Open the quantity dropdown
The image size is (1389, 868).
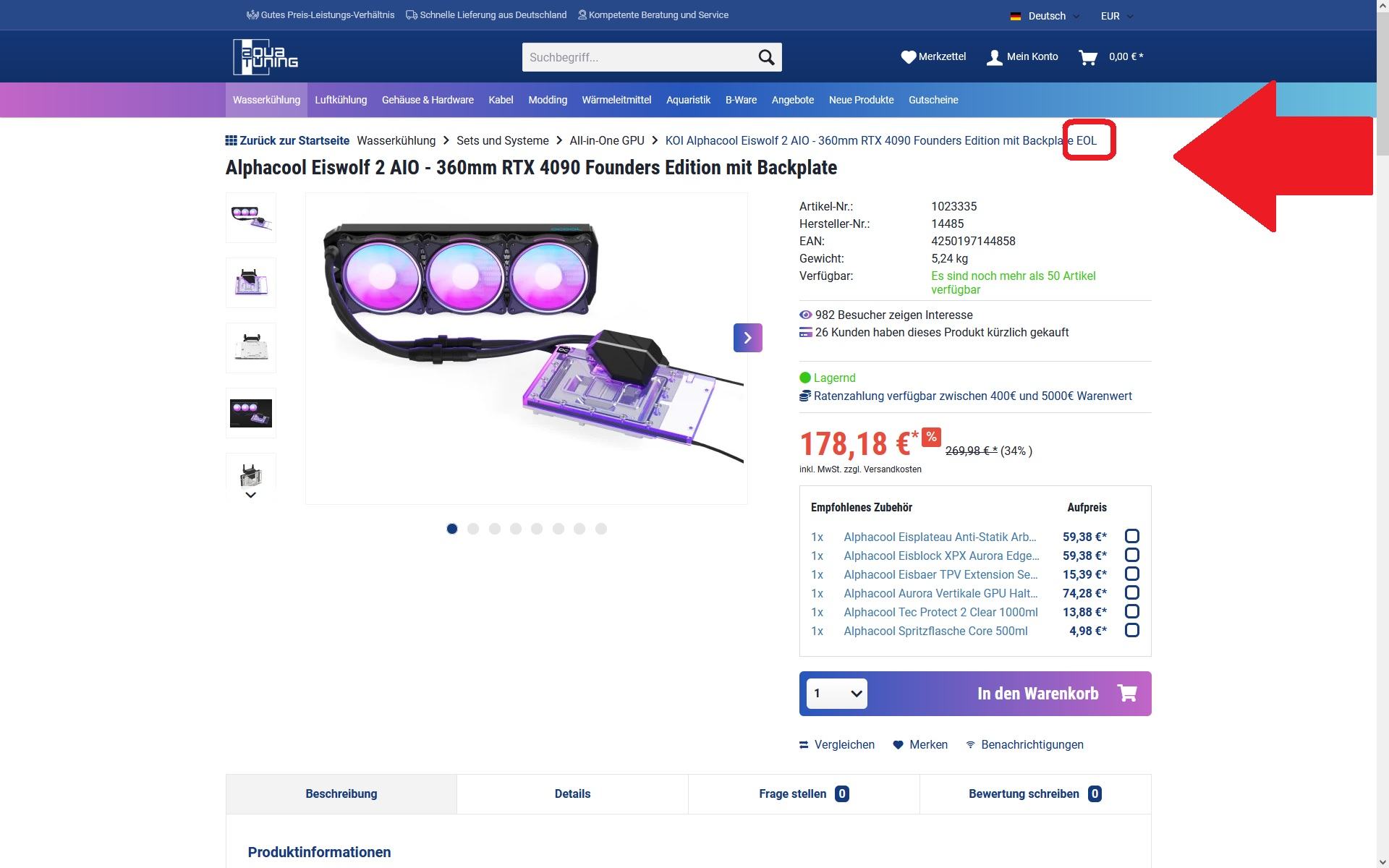click(837, 694)
